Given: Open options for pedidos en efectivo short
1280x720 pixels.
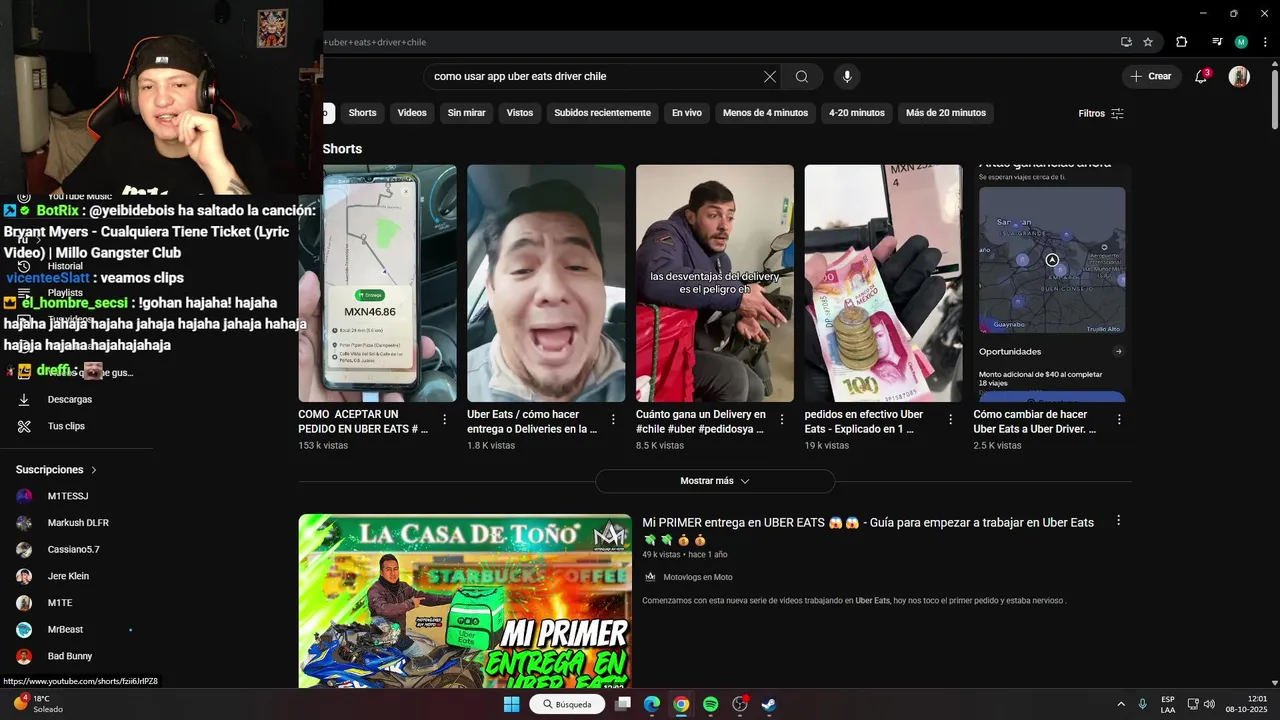Looking at the screenshot, I should [x=951, y=420].
